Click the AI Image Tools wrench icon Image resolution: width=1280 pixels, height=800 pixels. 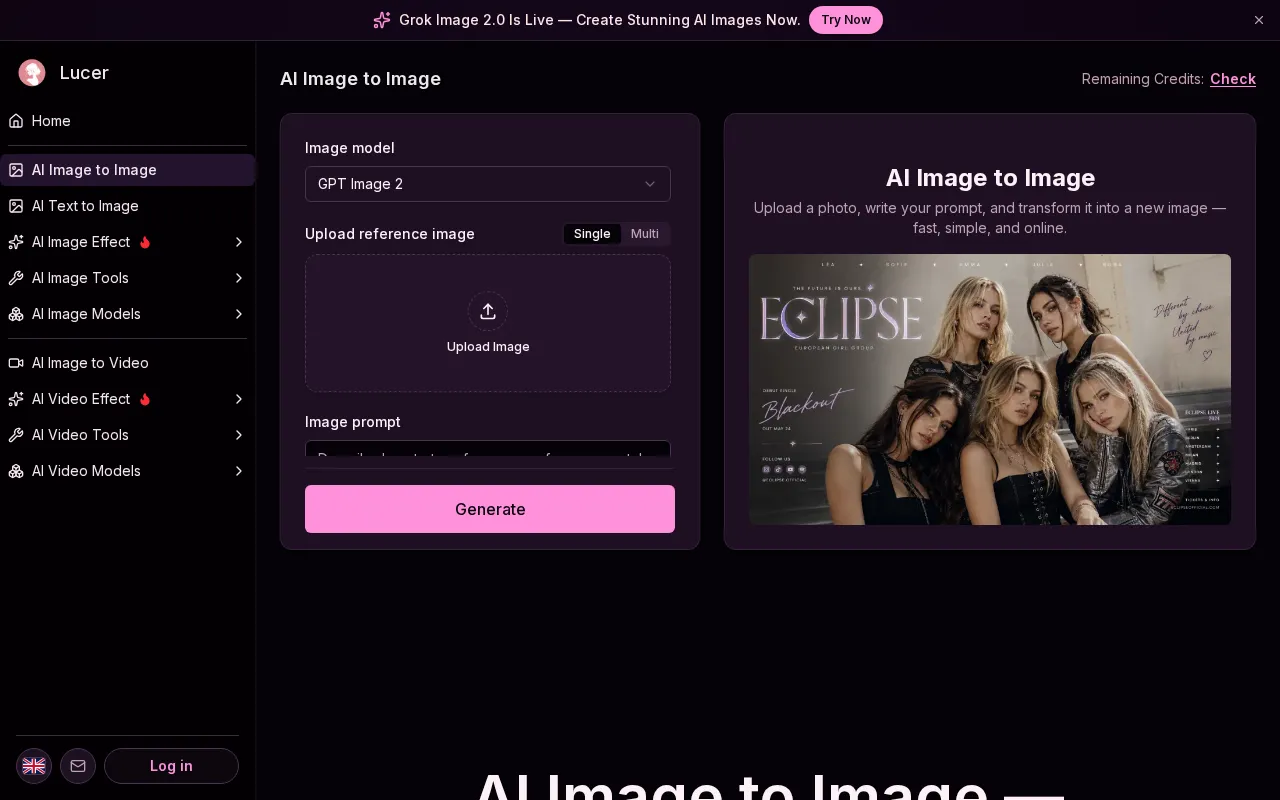click(16, 278)
